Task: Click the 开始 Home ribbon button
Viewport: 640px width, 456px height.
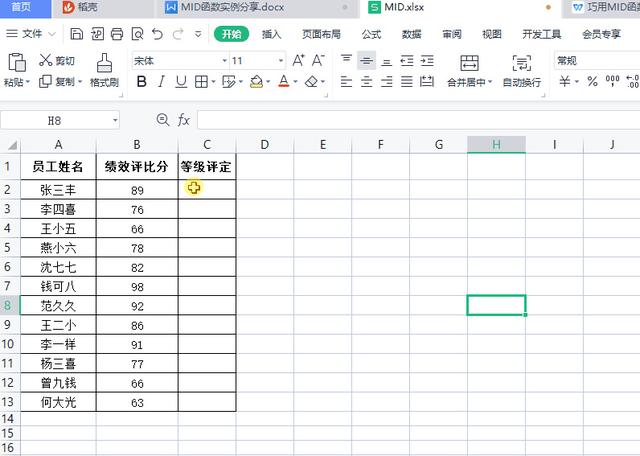Action: (x=231, y=34)
